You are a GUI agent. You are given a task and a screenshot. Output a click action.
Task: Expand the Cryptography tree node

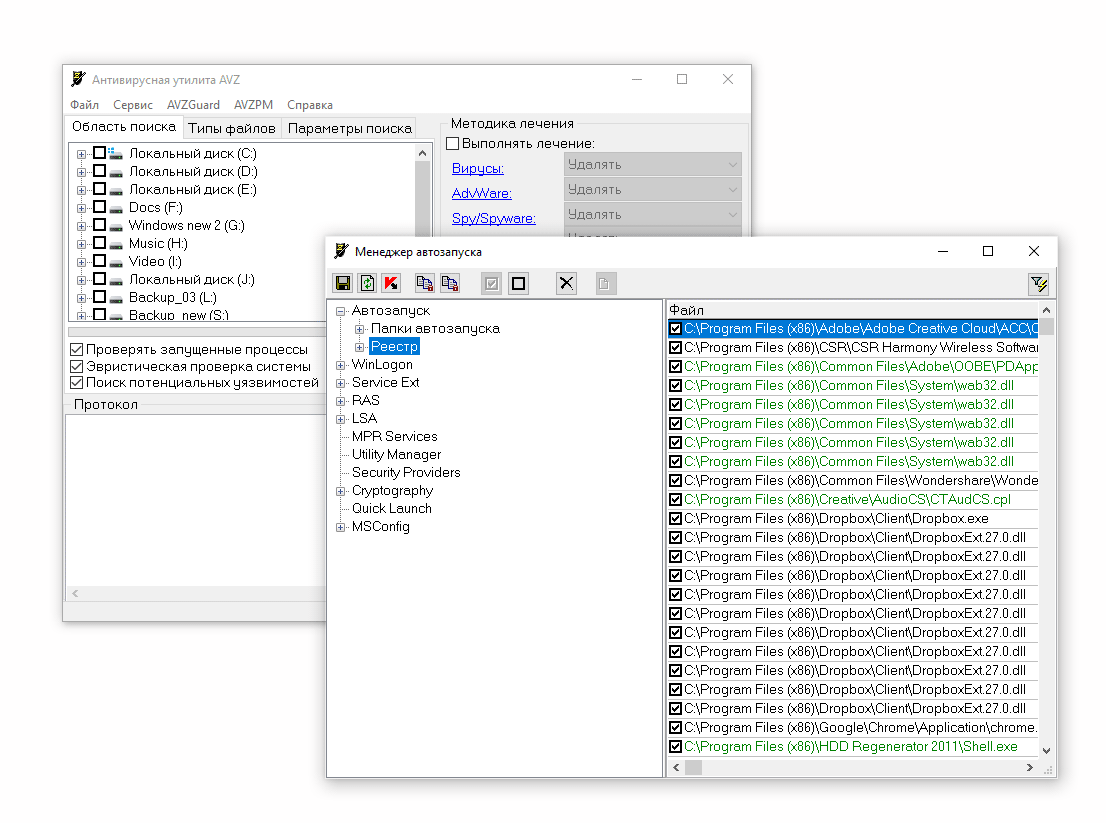point(341,491)
